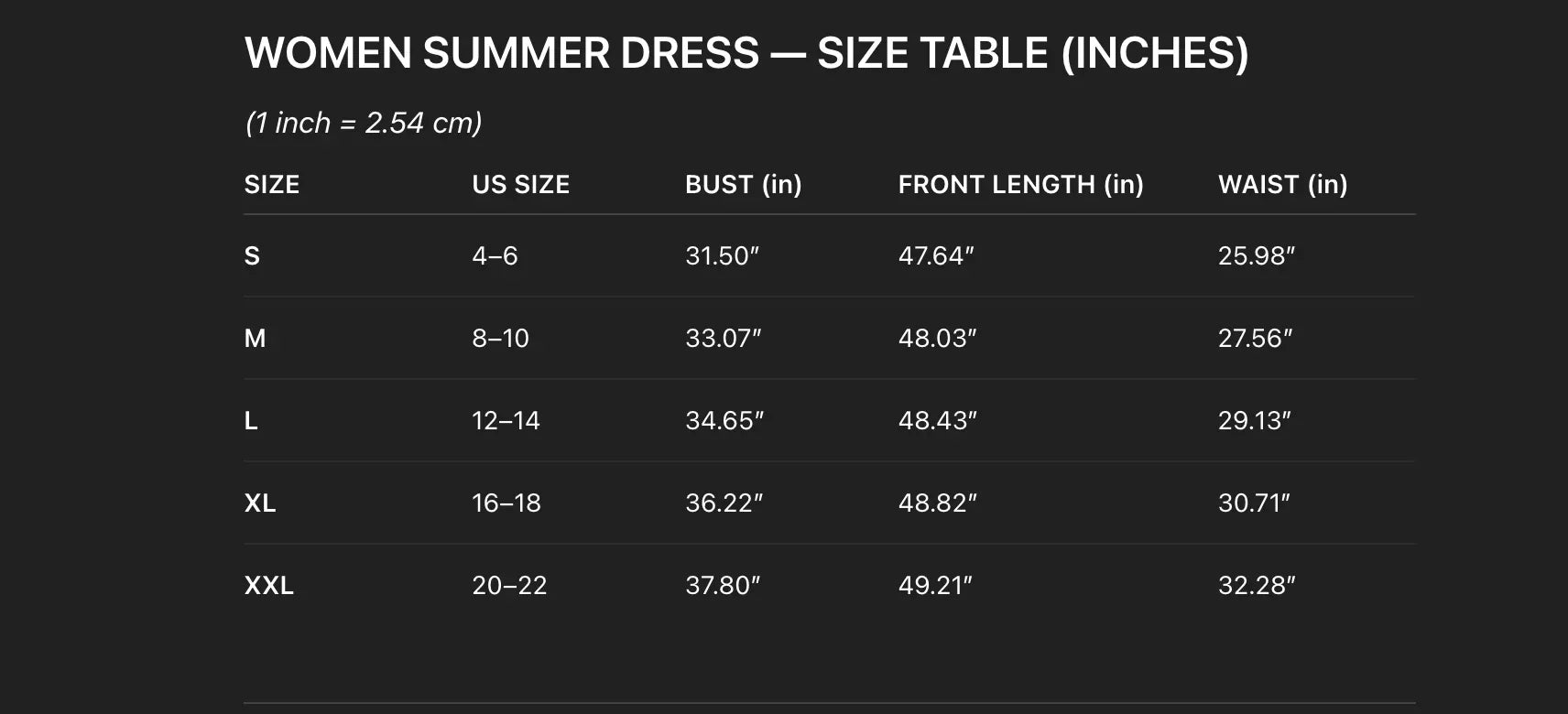The width and height of the screenshot is (1568, 714).
Task: Click the US SIZE column header
Action: click(x=520, y=185)
